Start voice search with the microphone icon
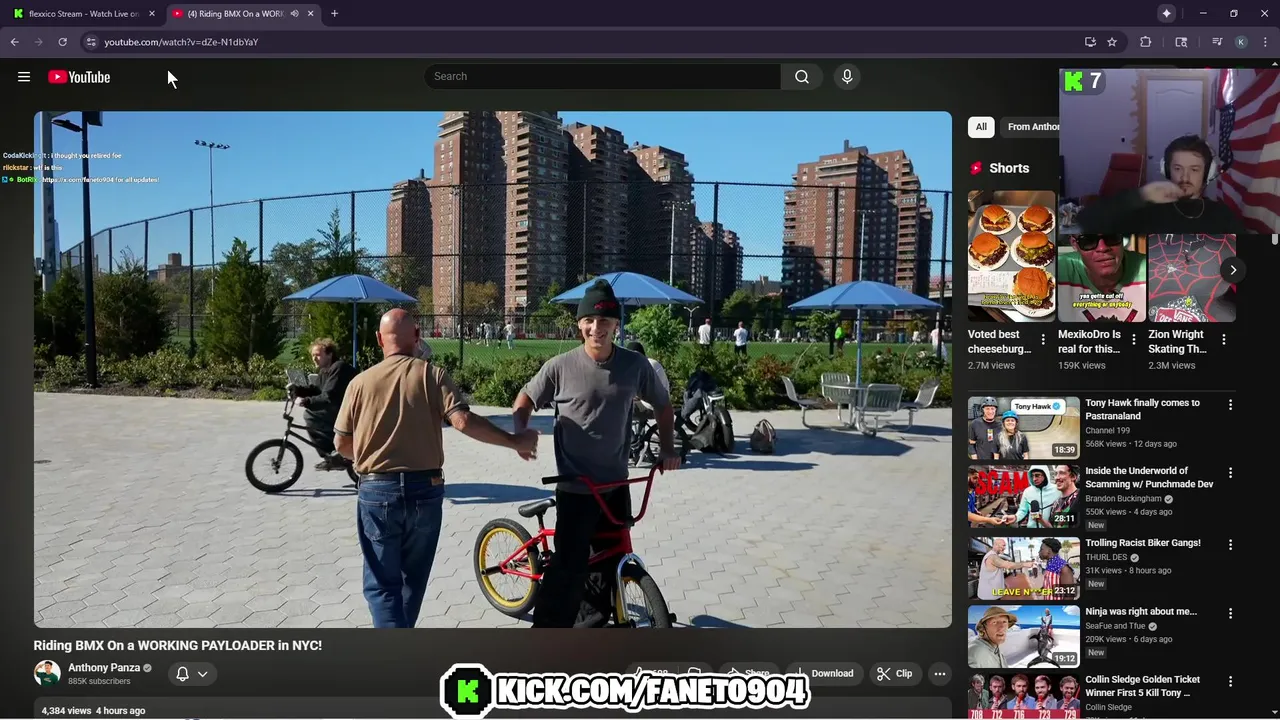This screenshot has width=1280, height=720. [847, 77]
